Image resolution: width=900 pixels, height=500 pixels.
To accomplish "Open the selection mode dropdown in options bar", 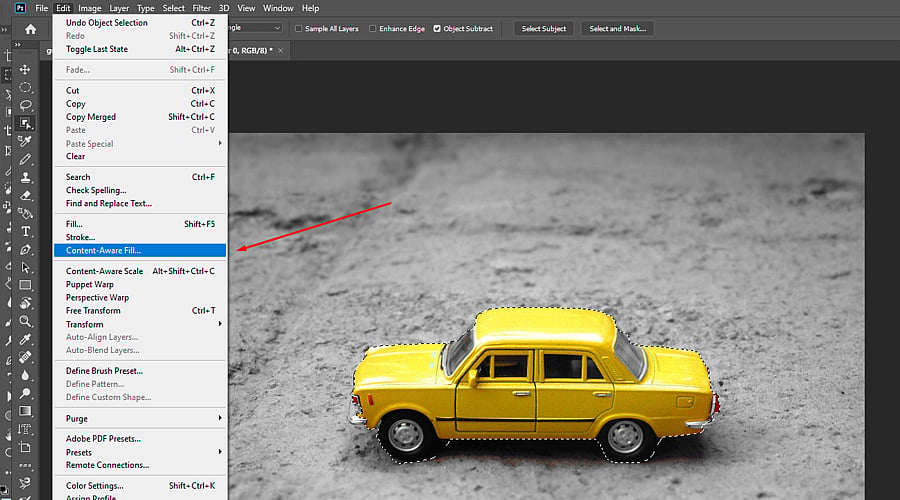I will pos(255,28).
